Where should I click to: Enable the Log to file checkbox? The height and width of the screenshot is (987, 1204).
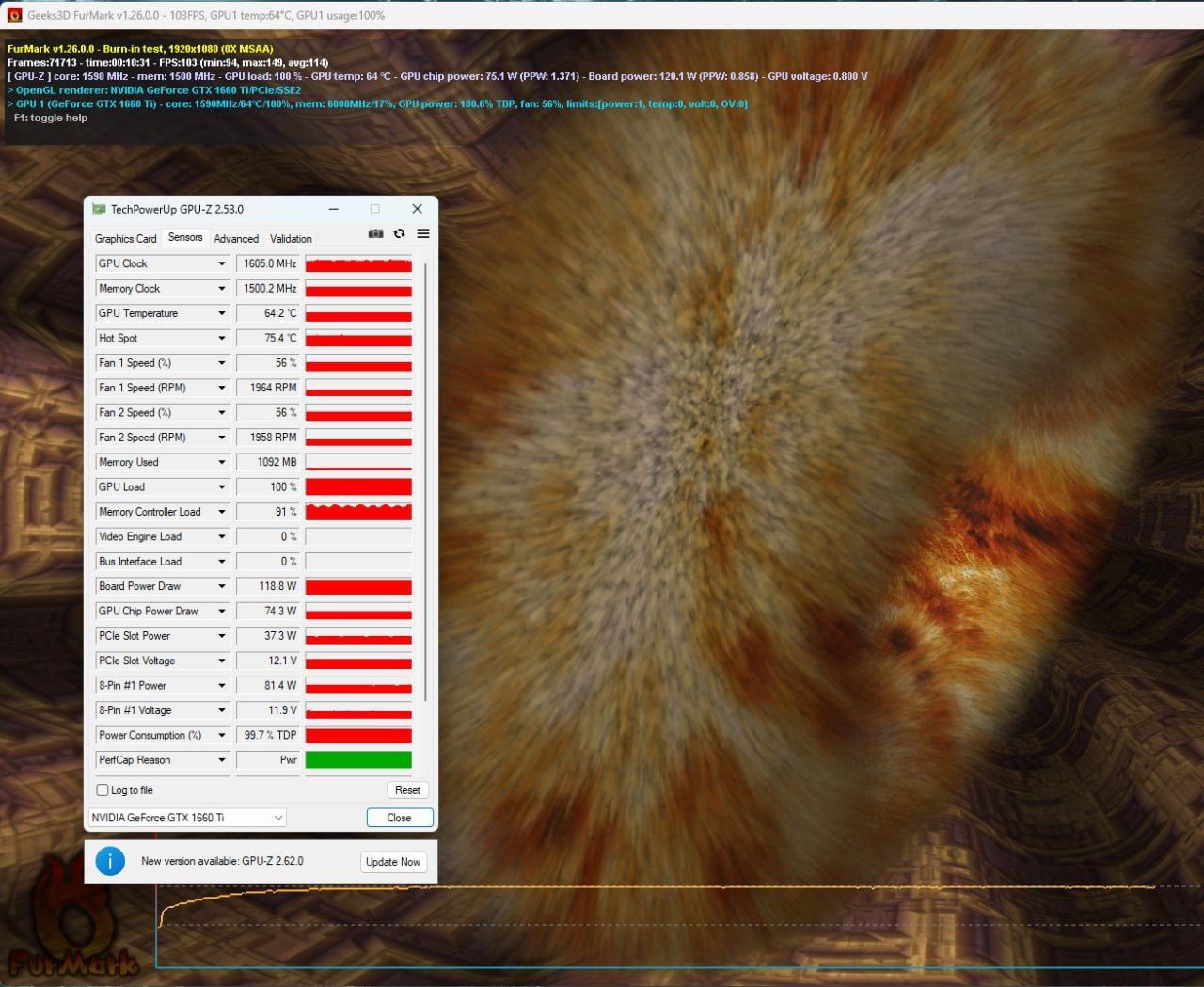click(x=103, y=790)
